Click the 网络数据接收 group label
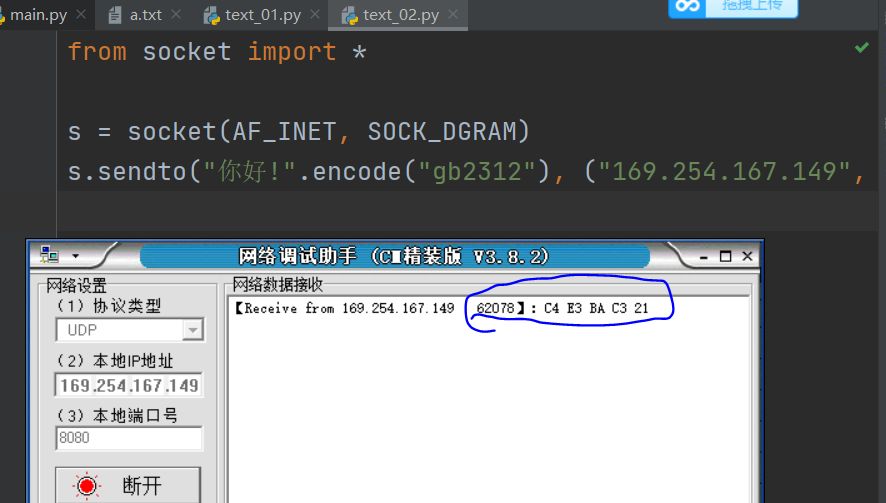 [x=277, y=285]
